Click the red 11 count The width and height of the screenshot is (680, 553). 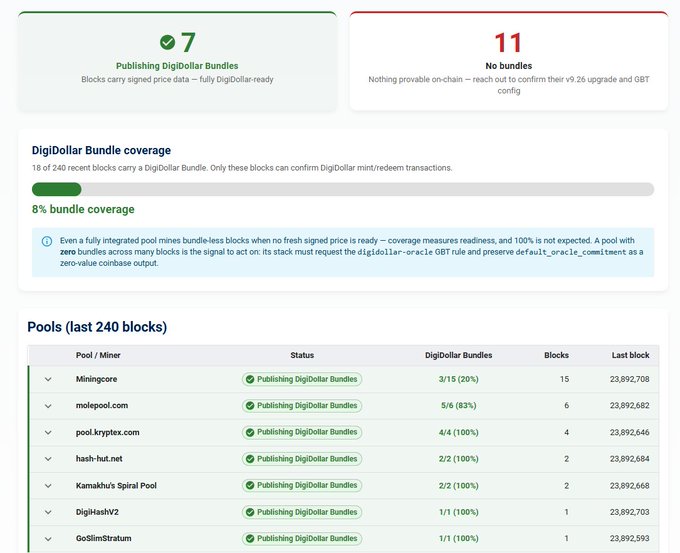tap(508, 43)
